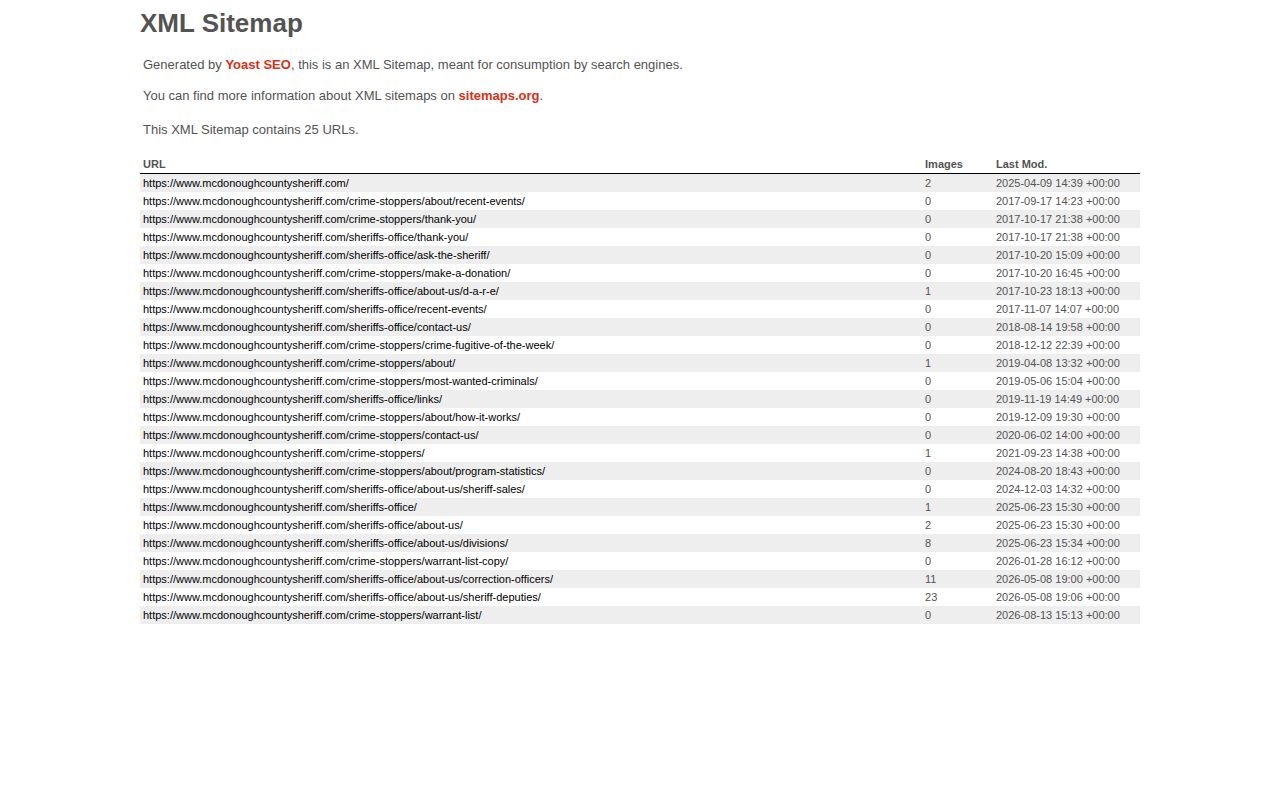Open the warrant-list-copy URL

325,561
